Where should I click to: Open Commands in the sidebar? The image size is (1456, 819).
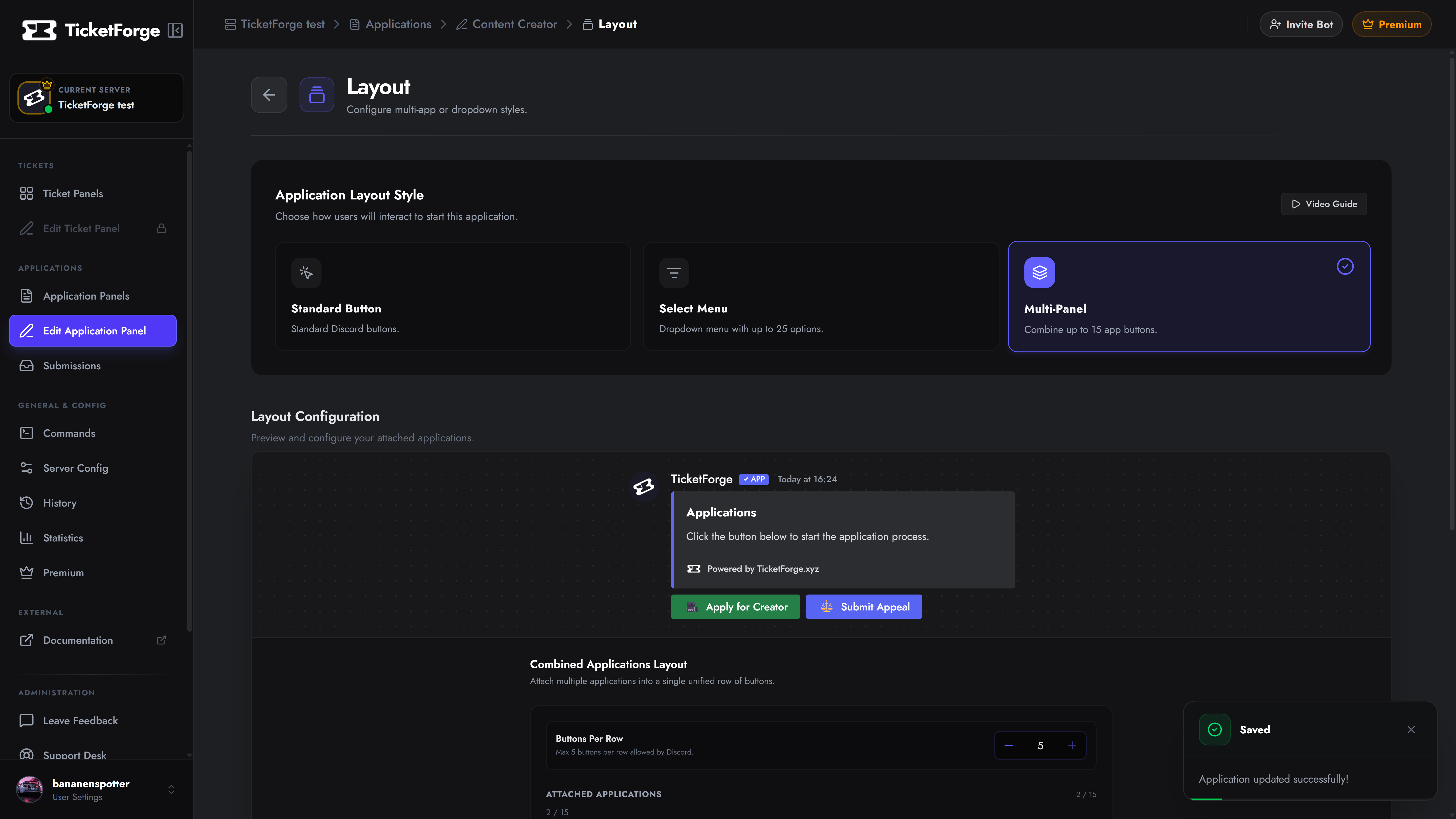(x=93, y=433)
